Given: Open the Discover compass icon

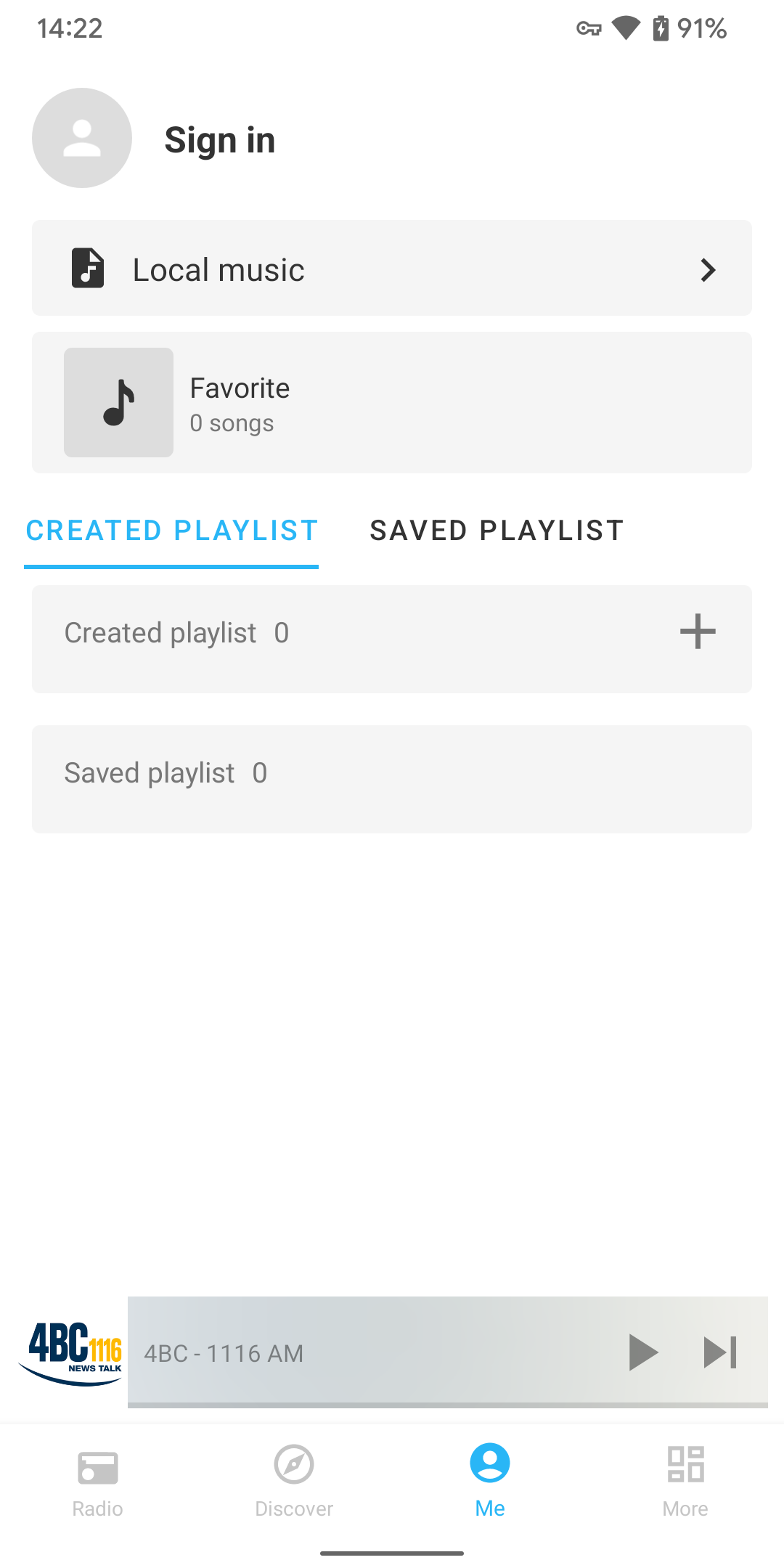Looking at the screenshot, I should coord(294,1465).
